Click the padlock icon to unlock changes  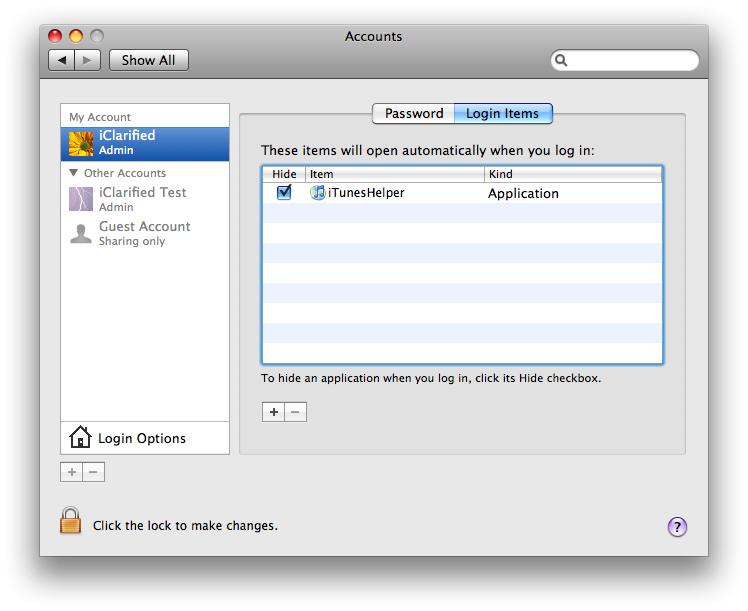pyautogui.click(x=70, y=521)
